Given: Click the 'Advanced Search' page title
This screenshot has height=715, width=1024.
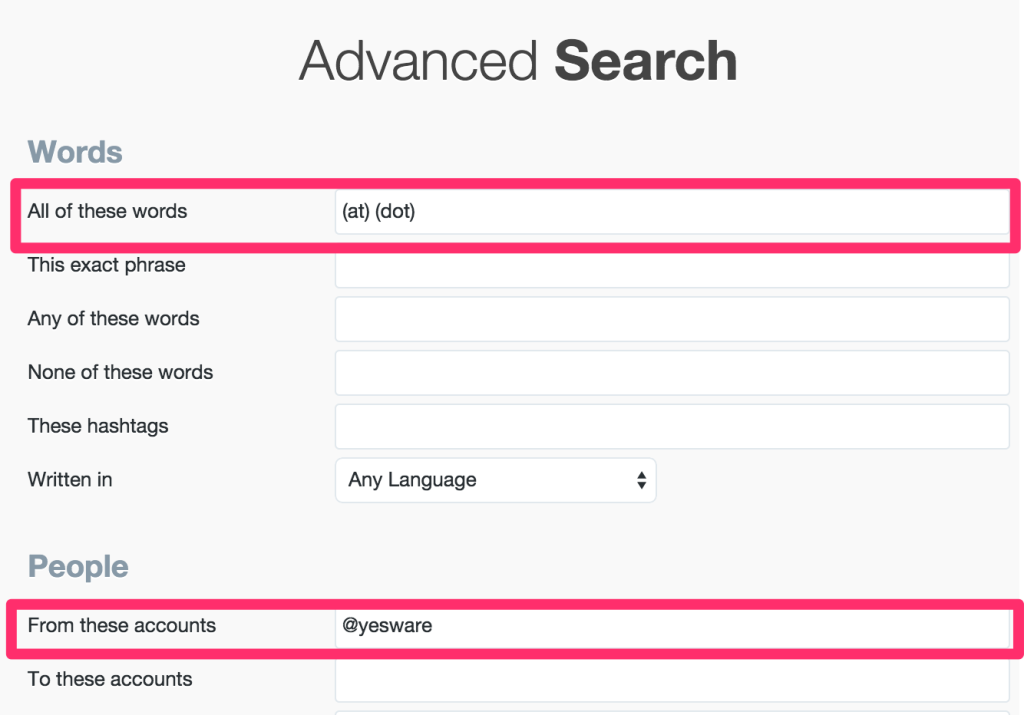Looking at the screenshot, I should tap(518, 61).
